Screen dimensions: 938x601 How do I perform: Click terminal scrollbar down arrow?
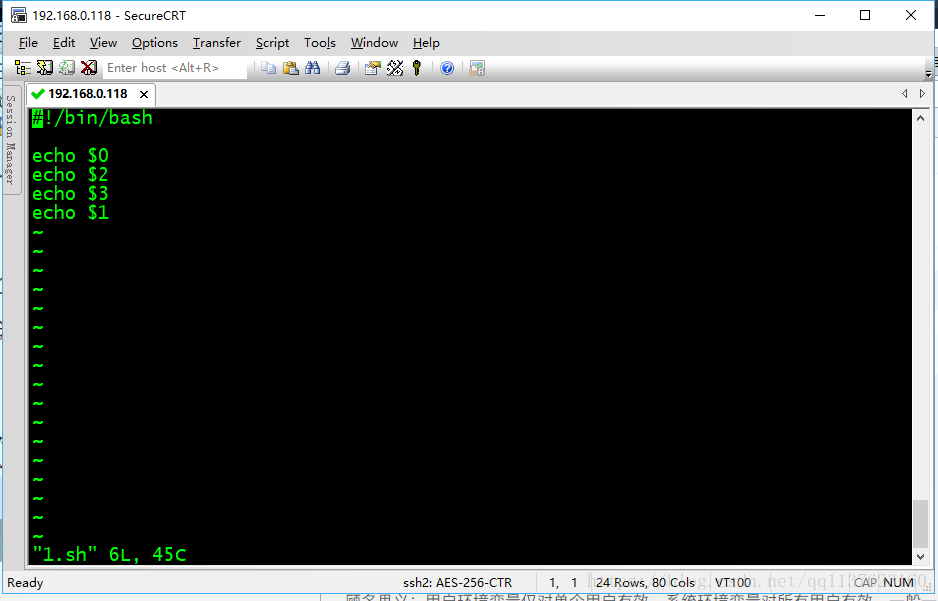[x=921, y=556]
